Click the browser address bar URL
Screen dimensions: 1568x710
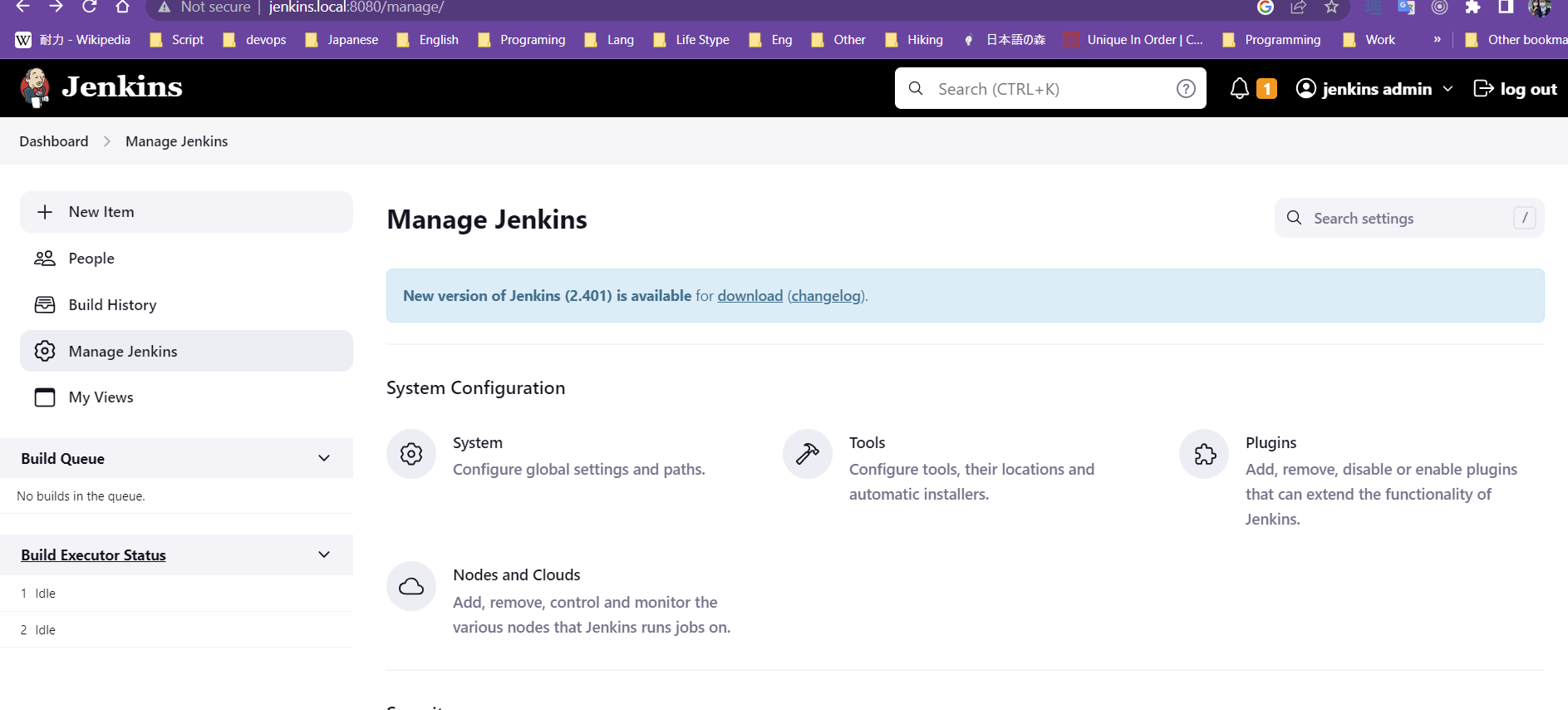(356, 7)
